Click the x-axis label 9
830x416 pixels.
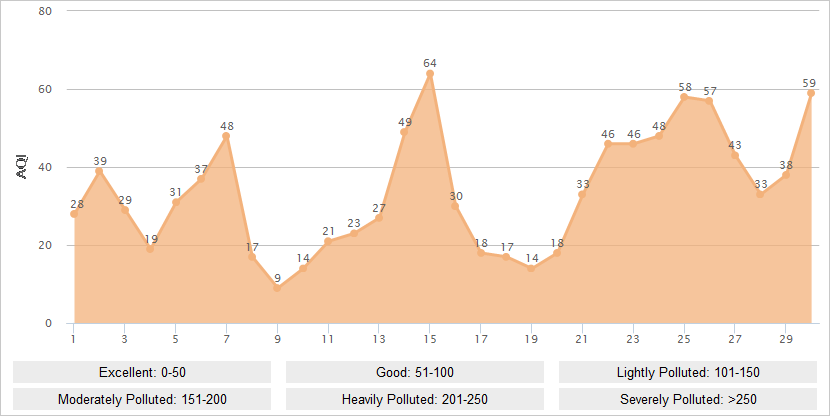click(x=277, y=339)
